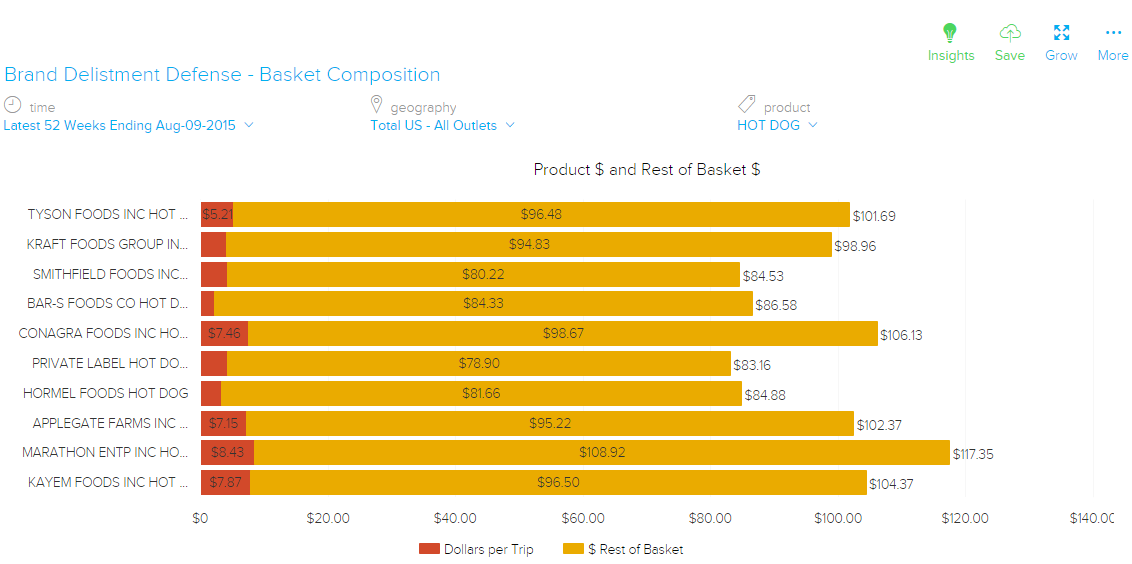Click the Brand Delistment Defense title link
1132x564 pixels.
click(x=222, y=75)
